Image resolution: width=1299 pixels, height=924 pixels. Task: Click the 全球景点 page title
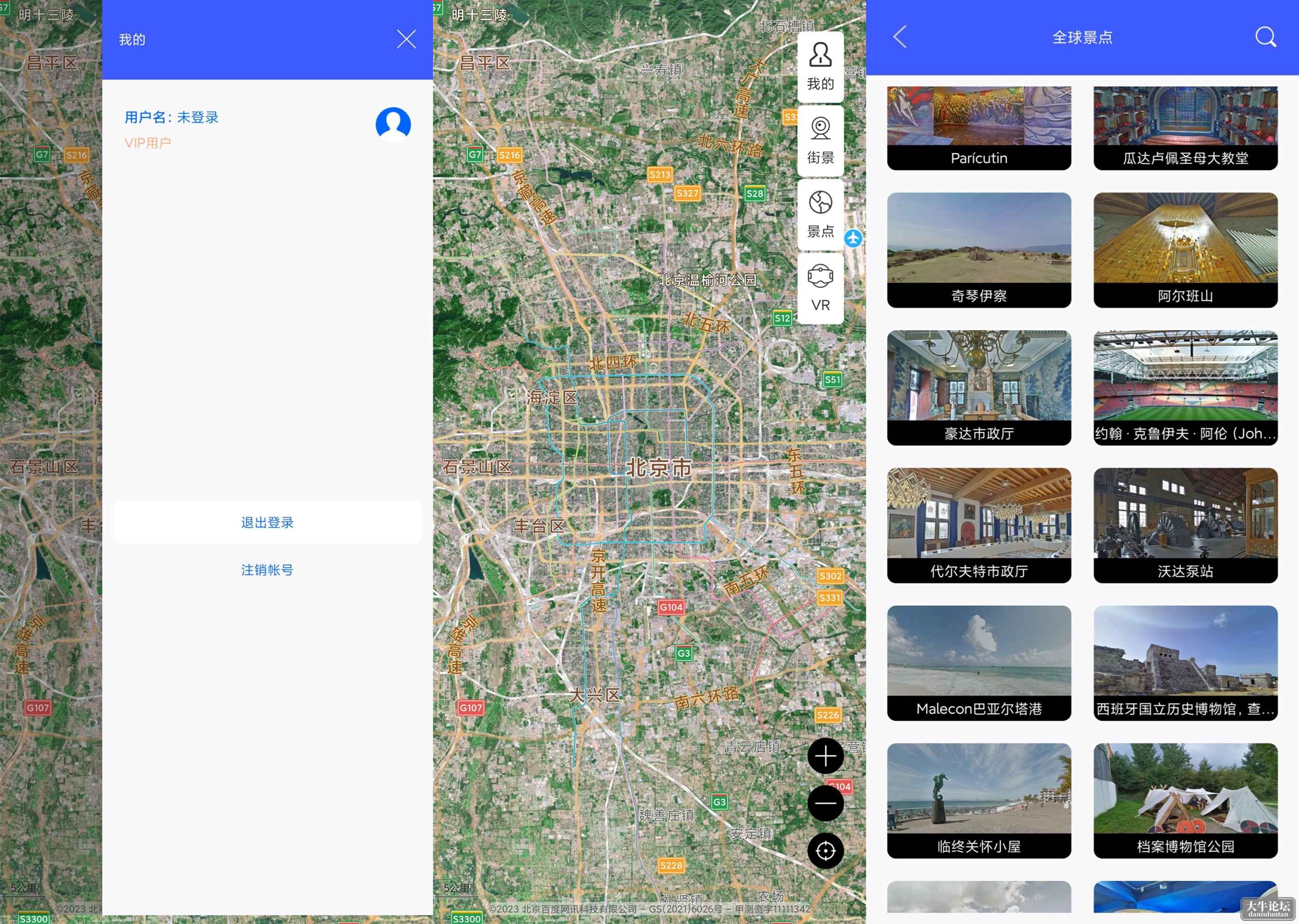pos(1082,37)
